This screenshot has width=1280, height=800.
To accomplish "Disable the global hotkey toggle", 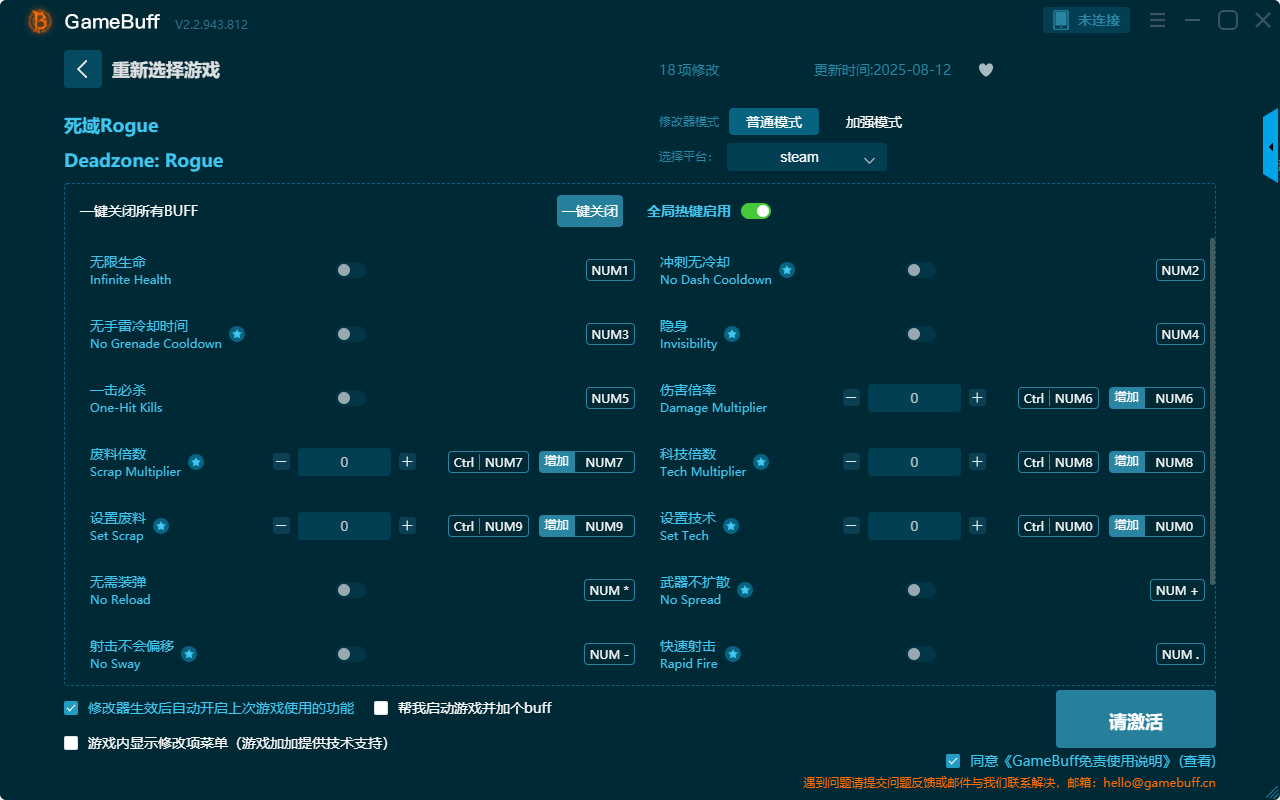I will click(756, 211).
